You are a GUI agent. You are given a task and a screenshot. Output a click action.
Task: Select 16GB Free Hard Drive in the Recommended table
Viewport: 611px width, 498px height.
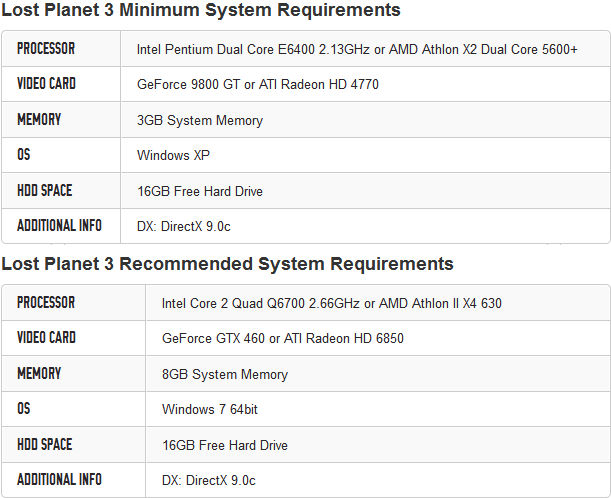coord(225,445)
